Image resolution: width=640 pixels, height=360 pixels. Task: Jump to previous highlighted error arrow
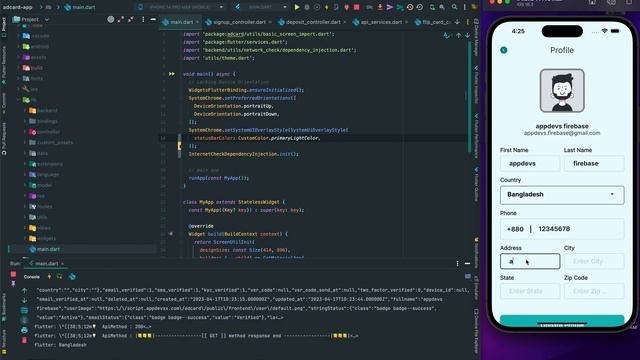click(x=459, y=36)
